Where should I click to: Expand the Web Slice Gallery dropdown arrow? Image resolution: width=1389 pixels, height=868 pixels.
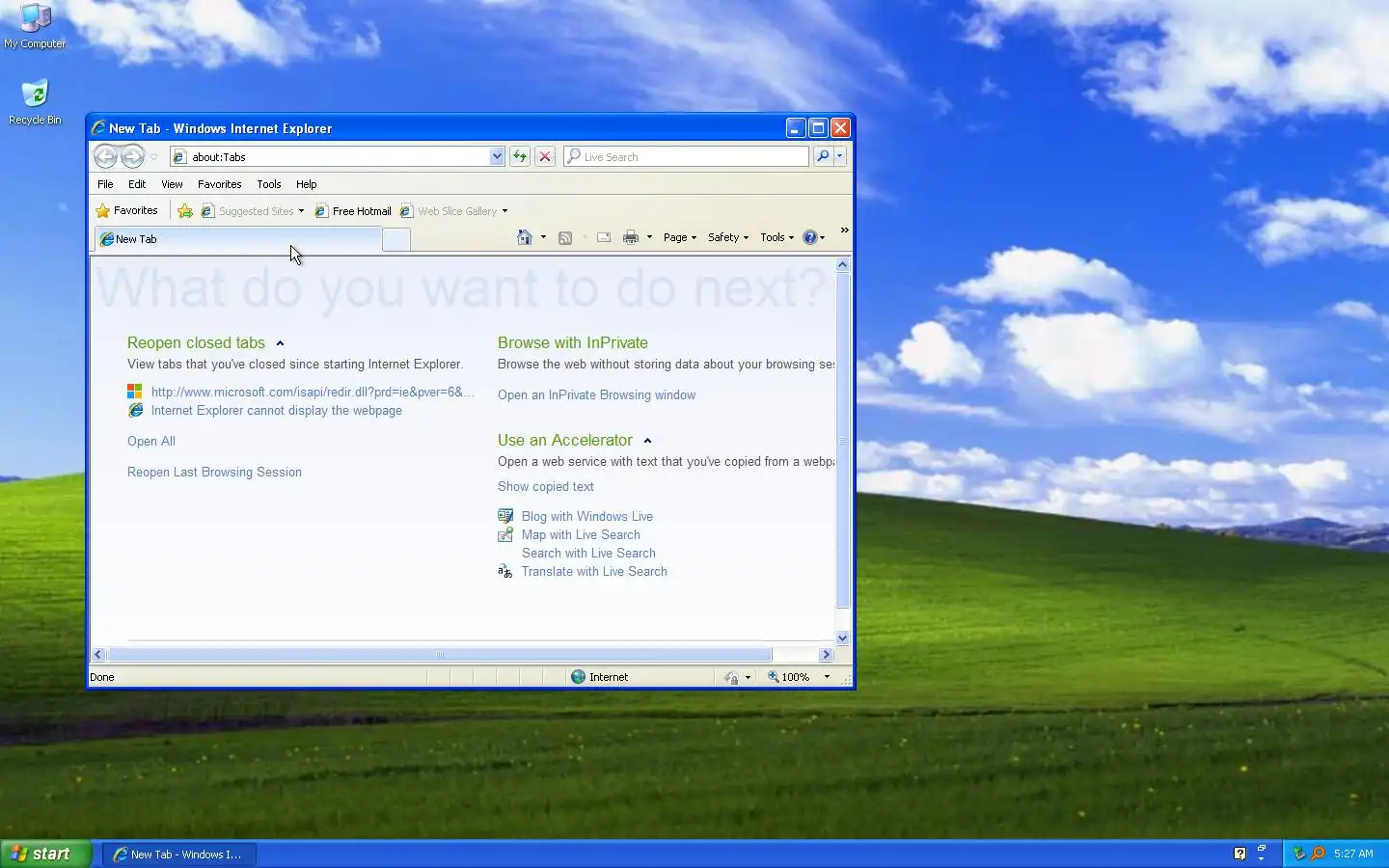pos(504,211)
